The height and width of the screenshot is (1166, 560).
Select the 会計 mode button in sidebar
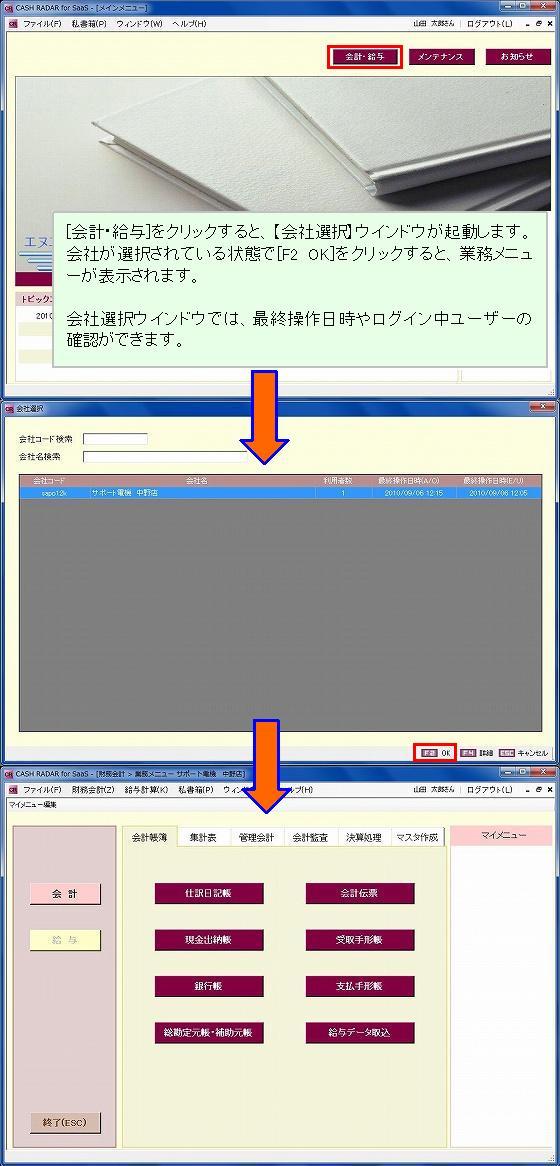pos(65,895)
